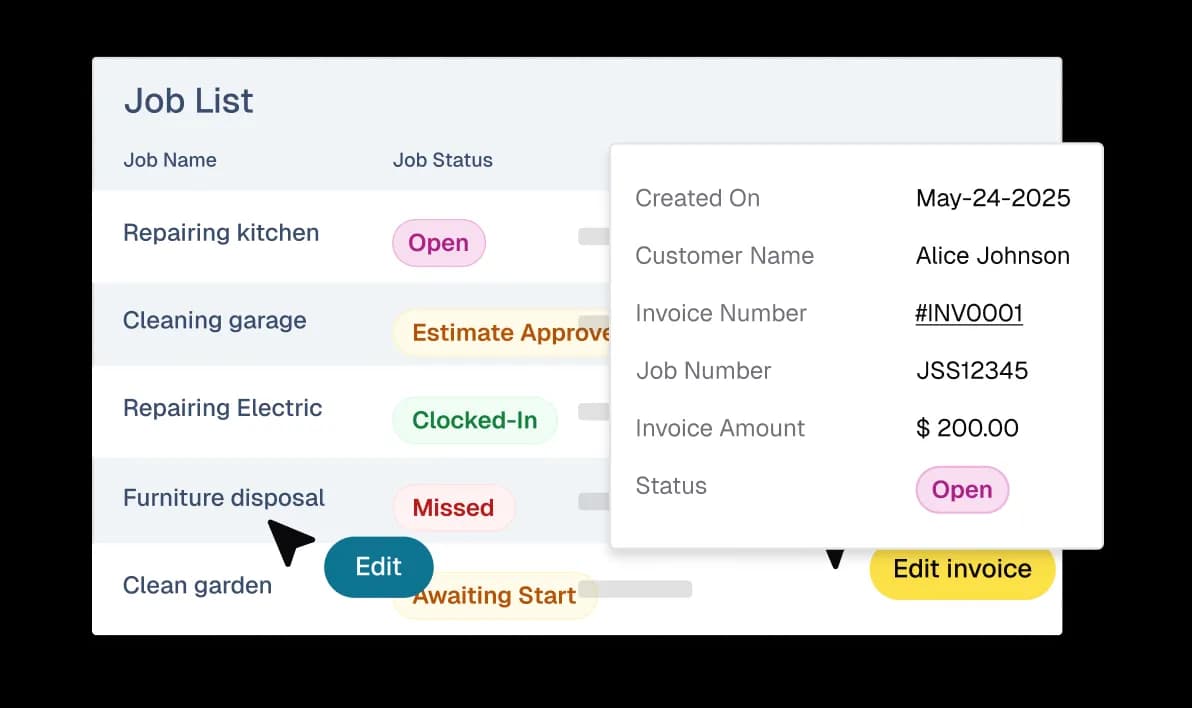This screenshot has height=708, width=1192.
Task: Sort by the Job Status column header
Action: click(442, 160)
